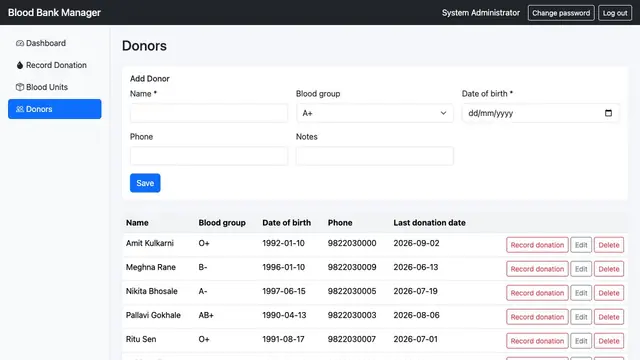Record donation for Ritu Sen
This screenshot has width=640, height=360.
(x=537, y=341)
